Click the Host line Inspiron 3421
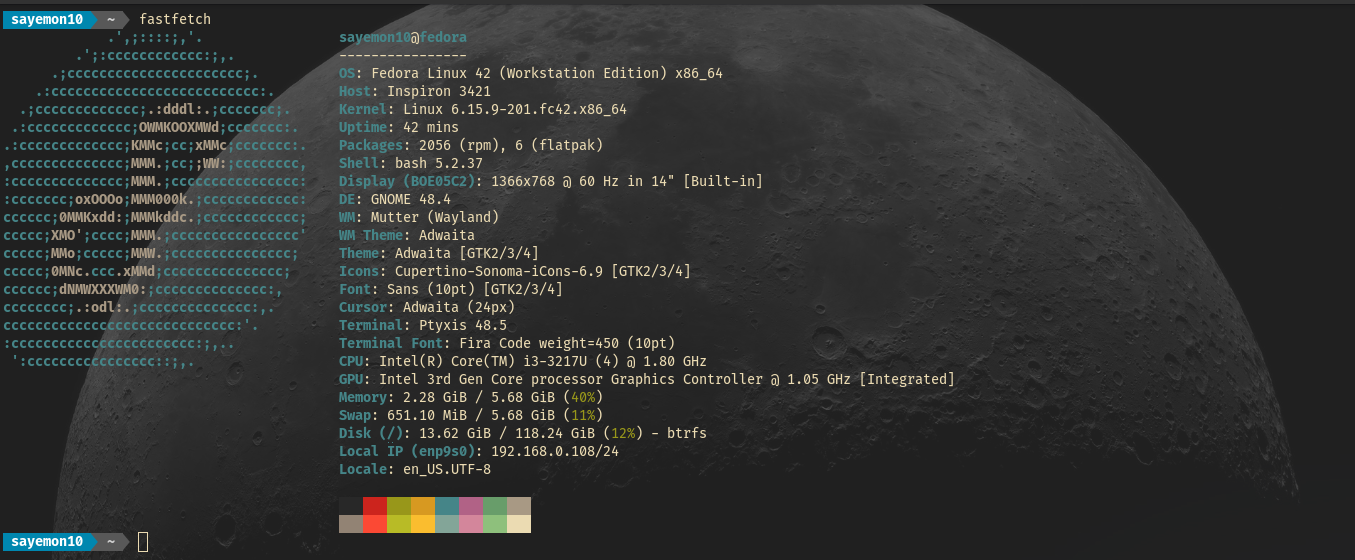 click(415, 91)
